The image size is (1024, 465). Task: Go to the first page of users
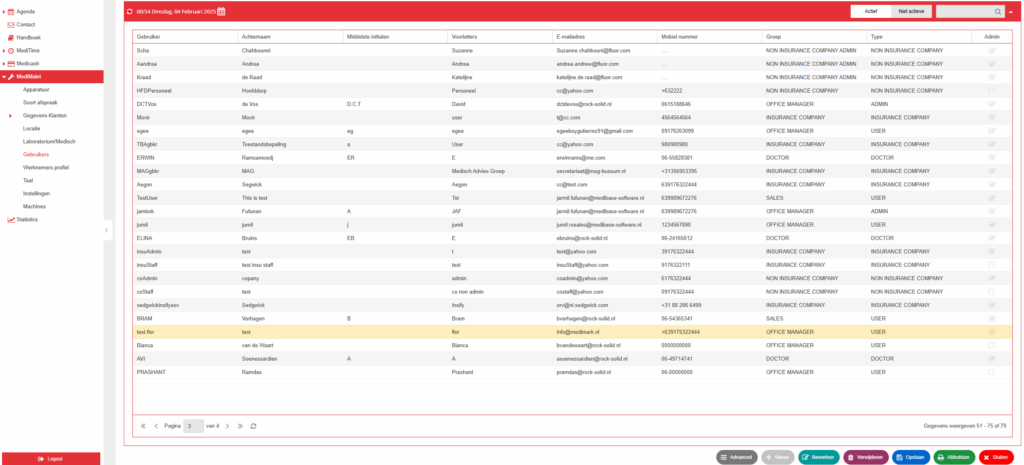coord(143,426)
